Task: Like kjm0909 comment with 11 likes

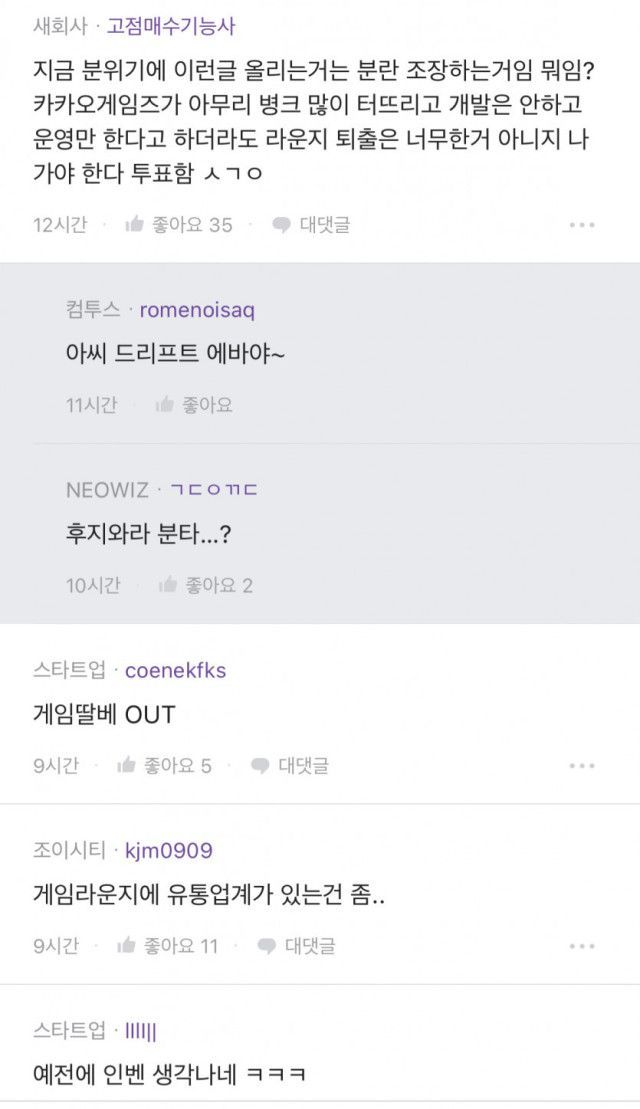Action: (x=127, y=945)
